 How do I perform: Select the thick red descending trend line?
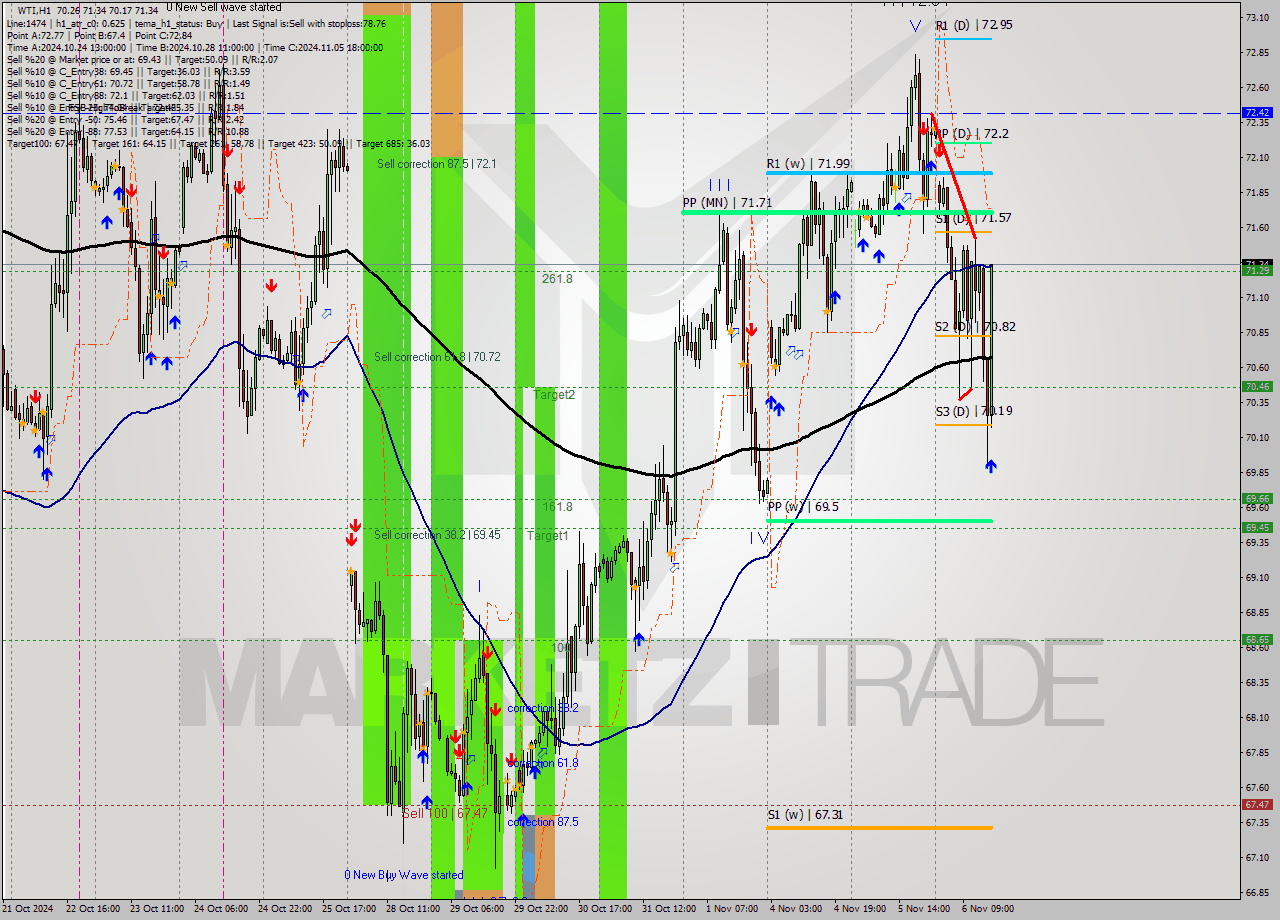pyautogui.click(x=953, y=176)
